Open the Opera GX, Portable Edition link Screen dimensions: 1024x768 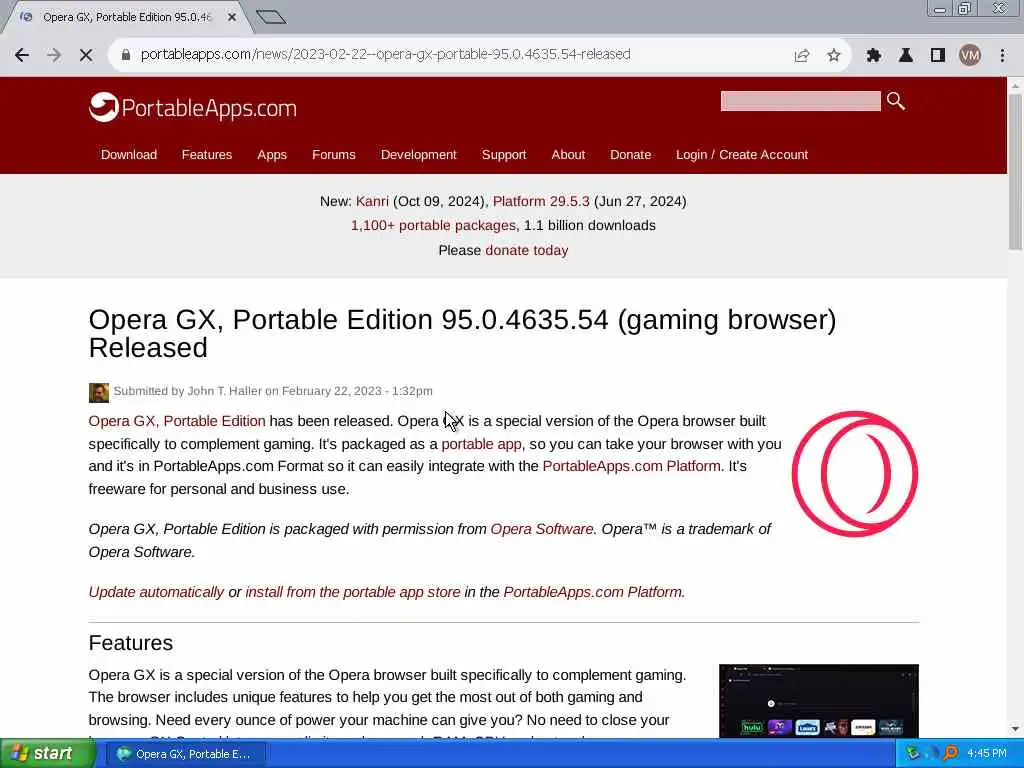(x=177, y=421)
